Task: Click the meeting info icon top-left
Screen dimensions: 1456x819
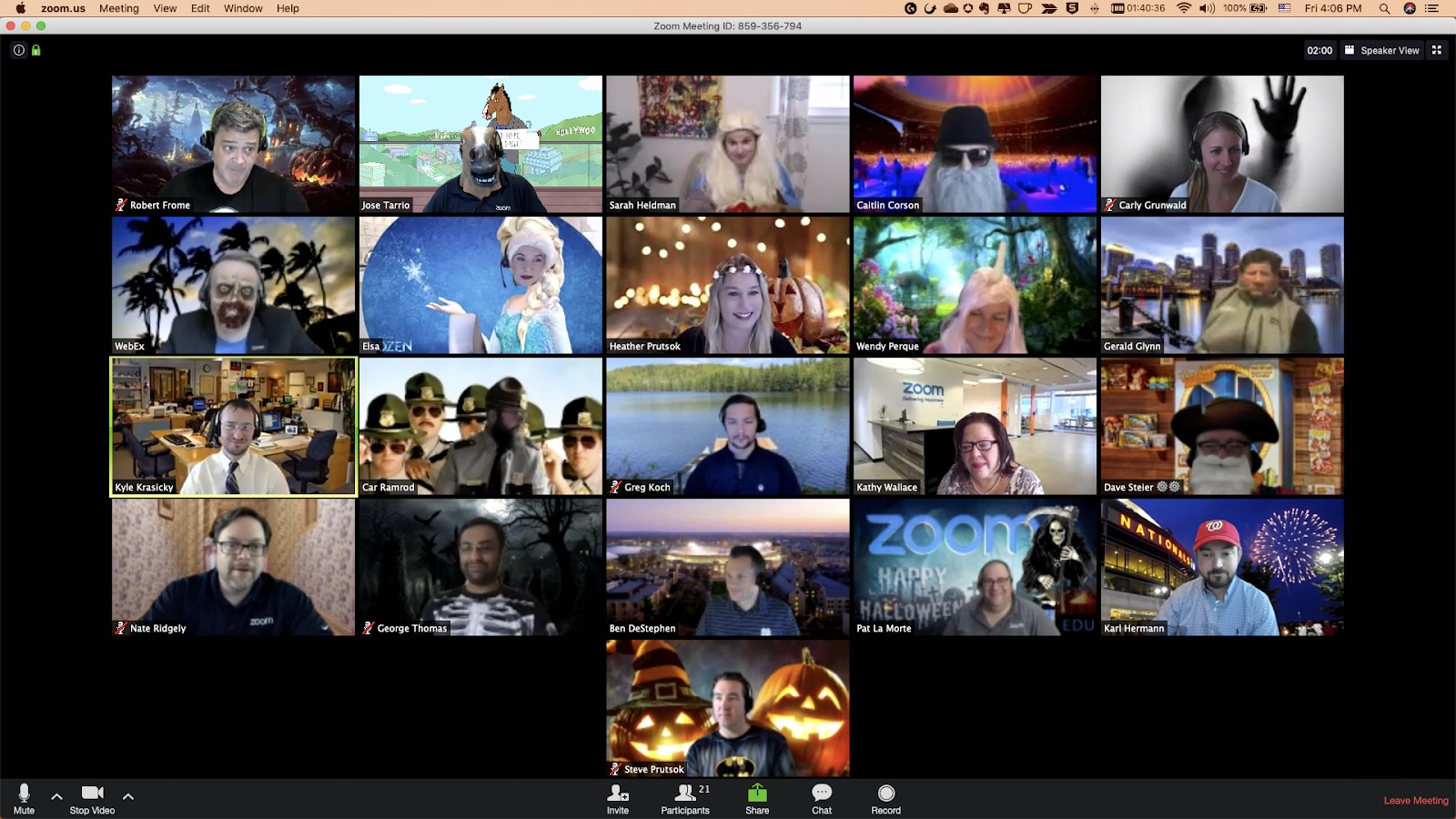Action: 18,50
